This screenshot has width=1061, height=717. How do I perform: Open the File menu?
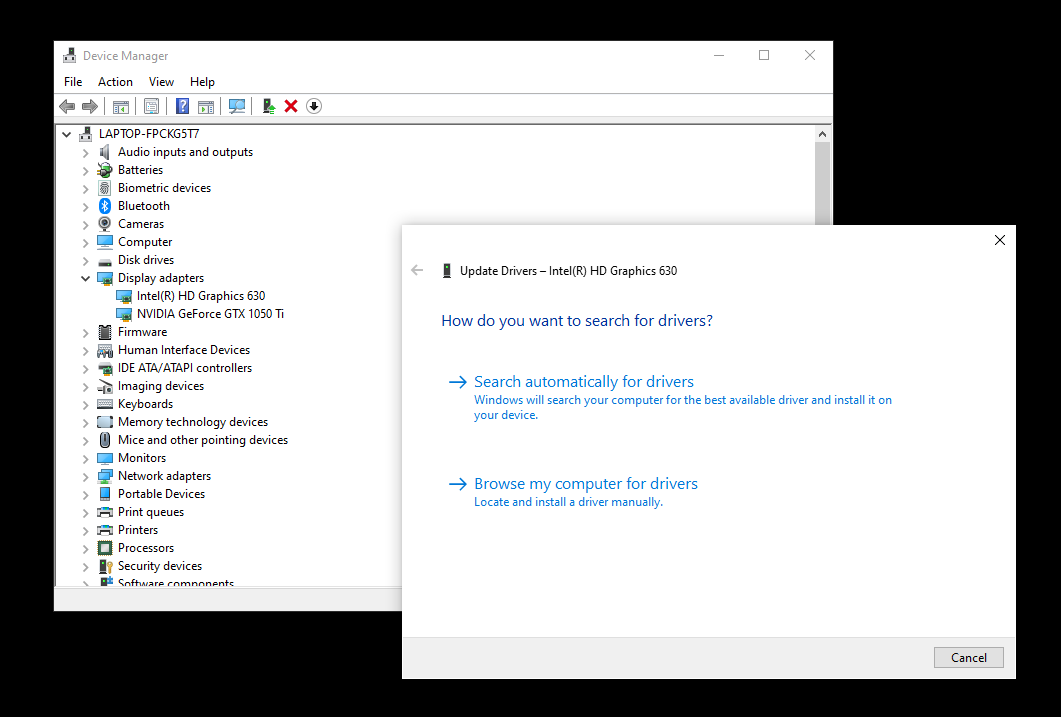click(x=73, y=82)
